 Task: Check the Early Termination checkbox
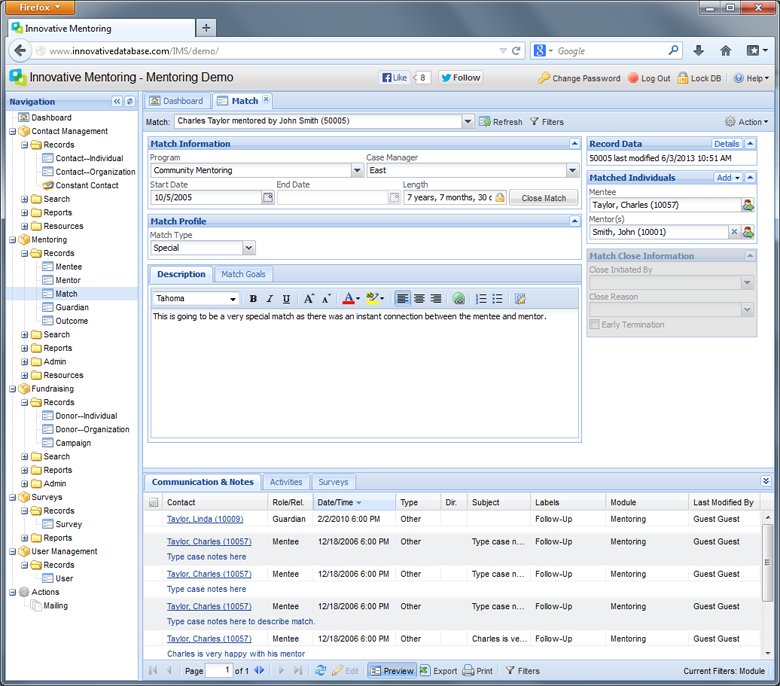pos(595,325)
